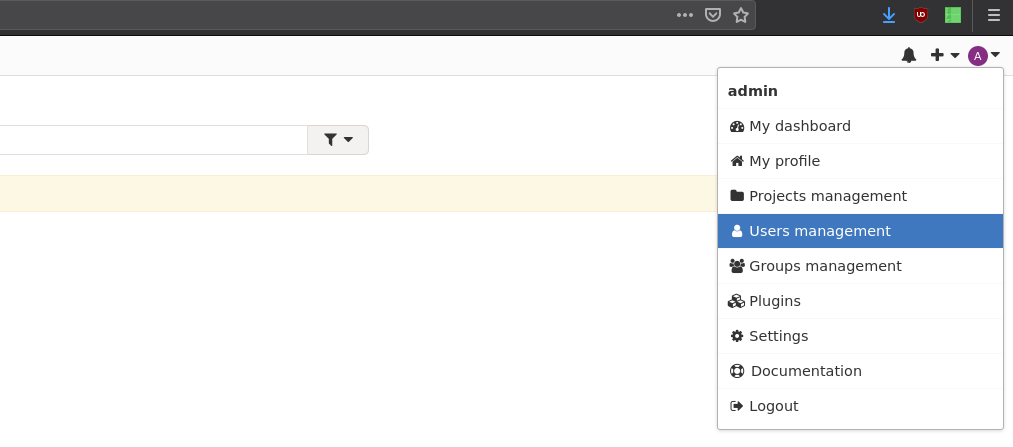Click the Firefox downloads arrow icon
Image resolution: width=1013 pixels, height=447 pixels.
889,16
